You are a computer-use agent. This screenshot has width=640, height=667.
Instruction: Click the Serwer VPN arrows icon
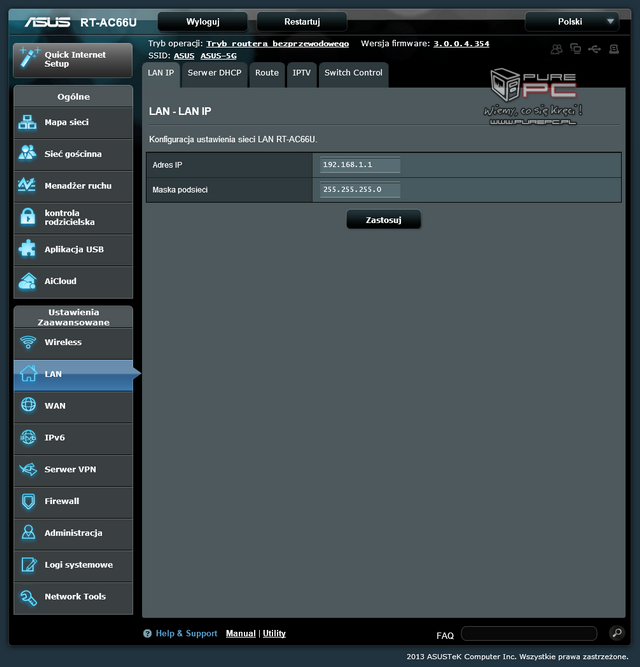(x=28, y=469)
